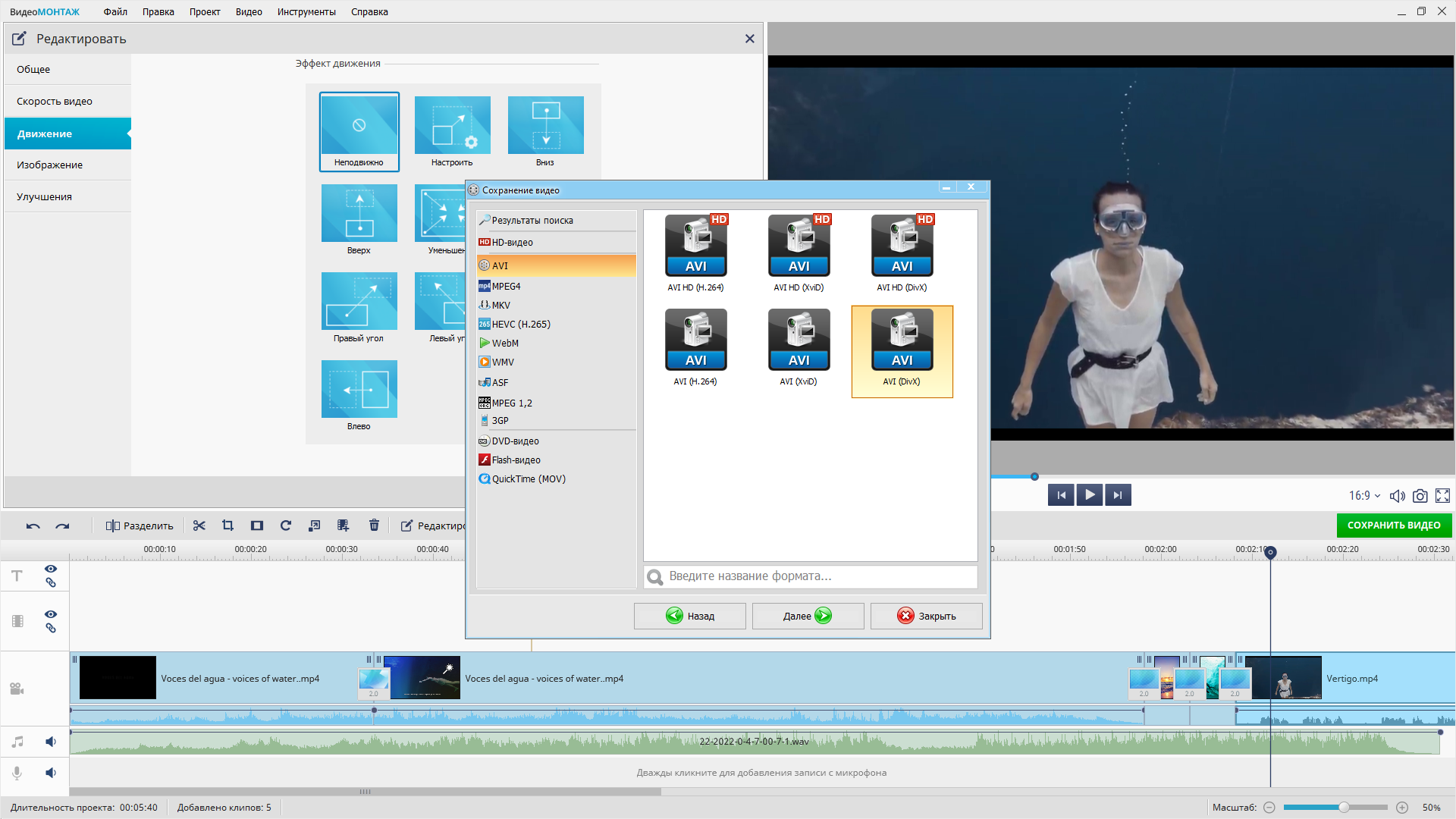1456x819 pixels.
Task: Select HEVC (H.265) format category
Action: click(x=520, y=325)
